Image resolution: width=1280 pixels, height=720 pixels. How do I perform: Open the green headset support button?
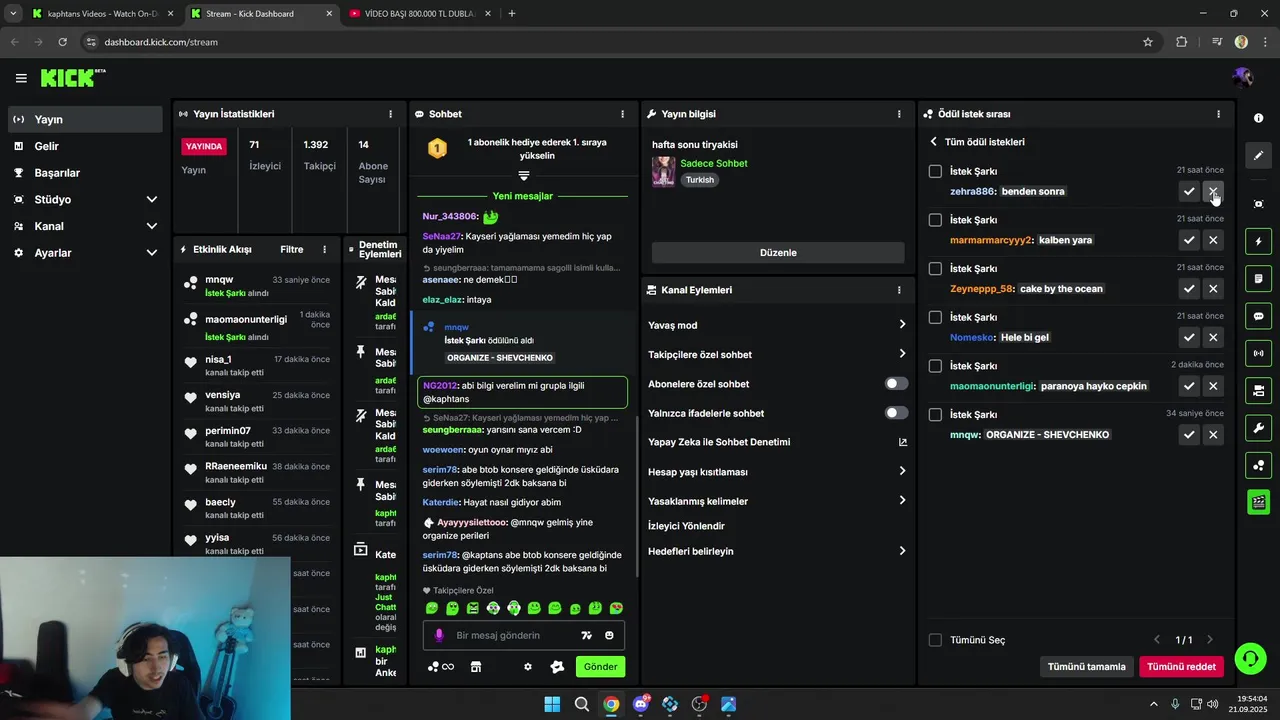[1250, 658]
